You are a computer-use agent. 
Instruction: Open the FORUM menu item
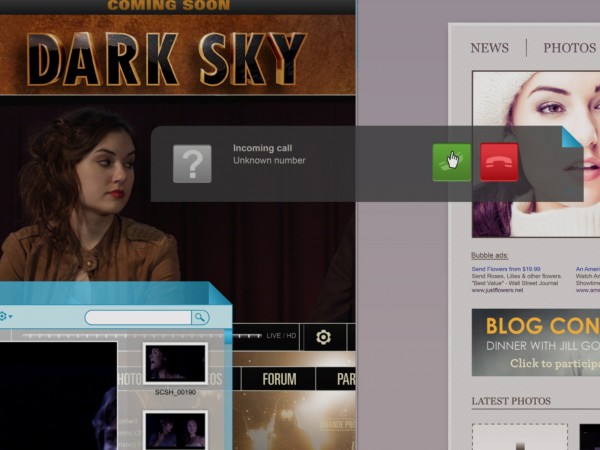pyautogui.click(x=279, y=379)
